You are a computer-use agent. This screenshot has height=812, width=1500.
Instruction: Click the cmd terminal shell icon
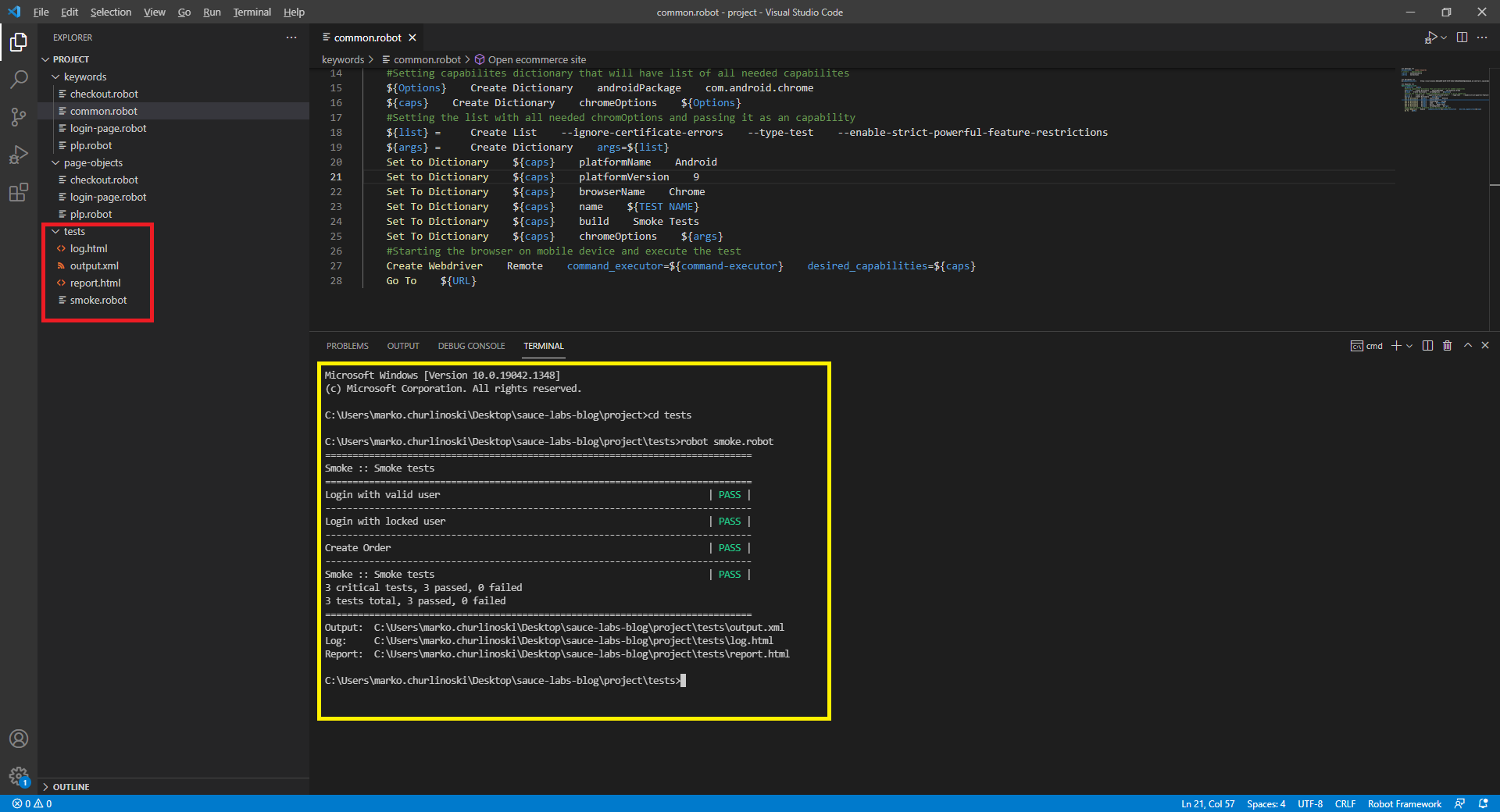coord(1357,346)
